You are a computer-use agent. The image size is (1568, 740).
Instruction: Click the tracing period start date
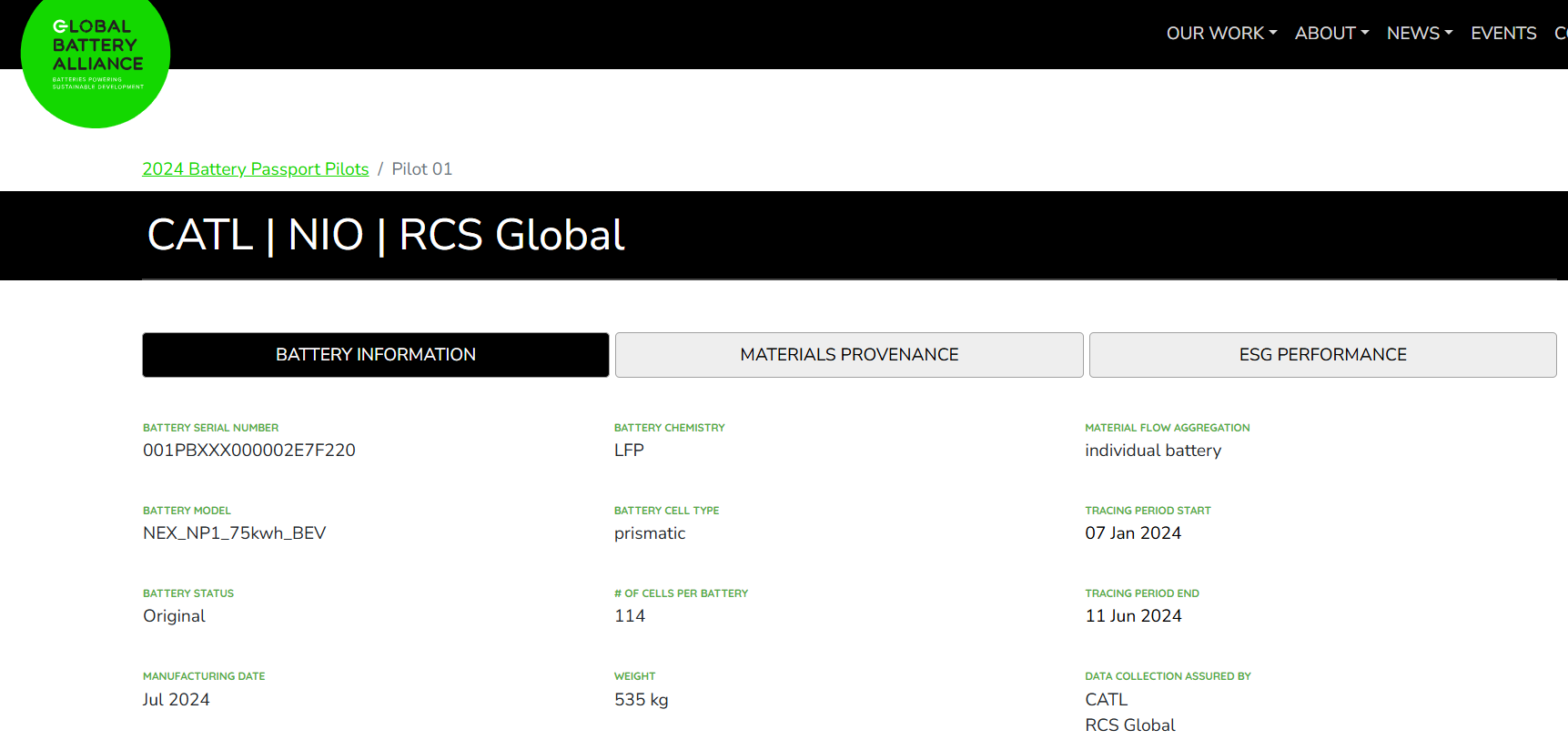coord(1133,533)
